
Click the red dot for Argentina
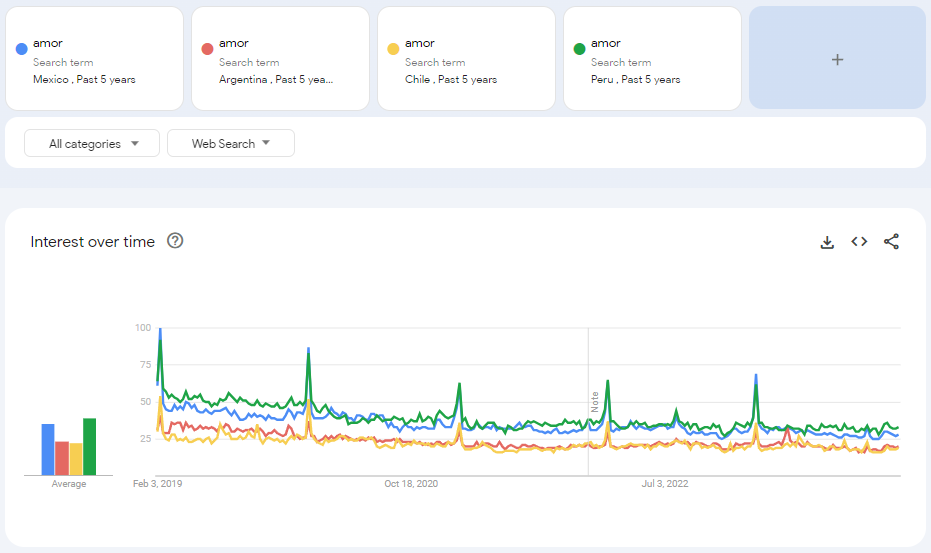pos(207,49)
